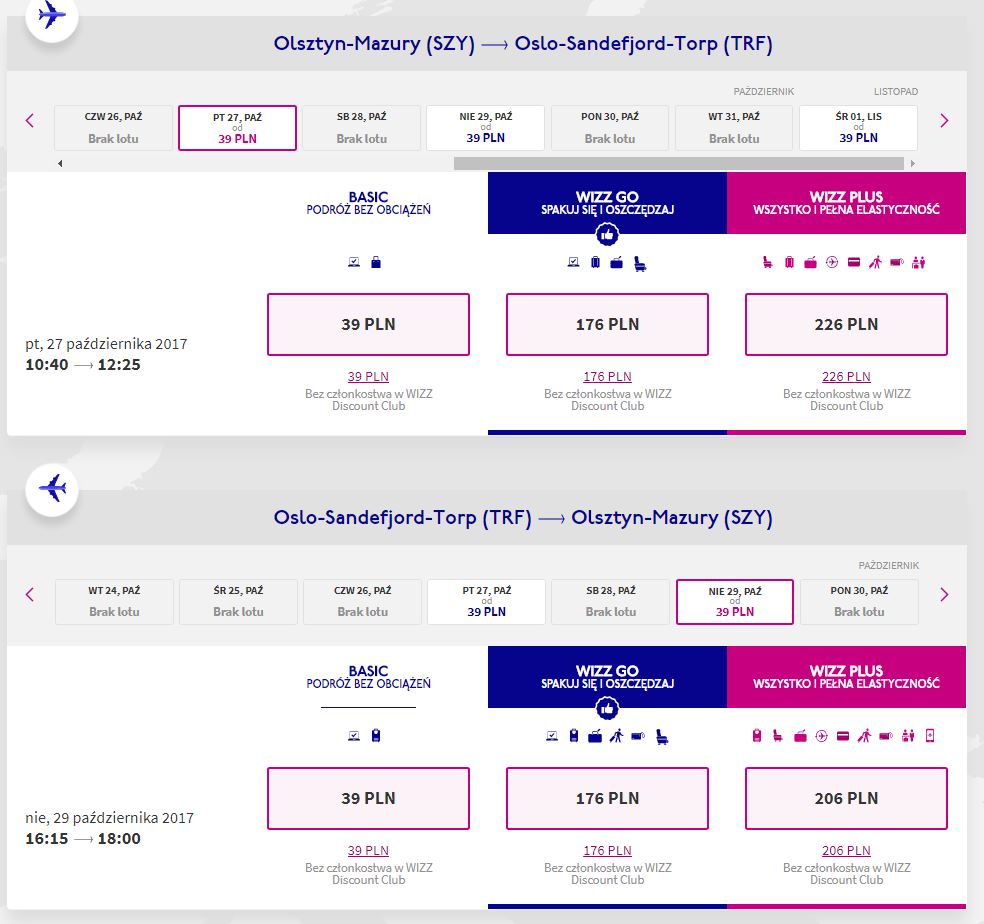The height and width of the screenshot is (924, 984).
Task: Choose the 39 PLN BASIC fare for the 10:40 flight
Action: coord(368,325)
